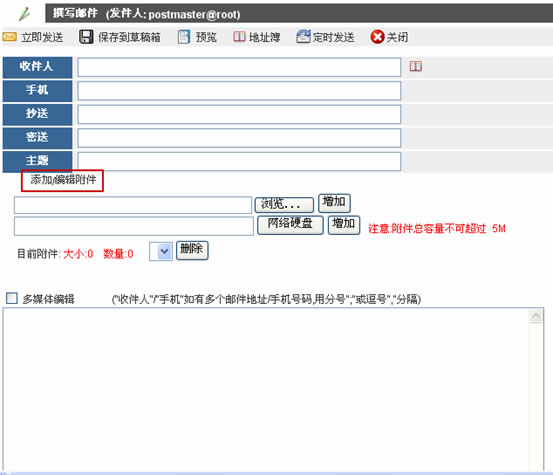The height and width of the screenshot is (475, 553).
Task: Open the 网络硬盘 network disk button
Action: pos(290,225)
